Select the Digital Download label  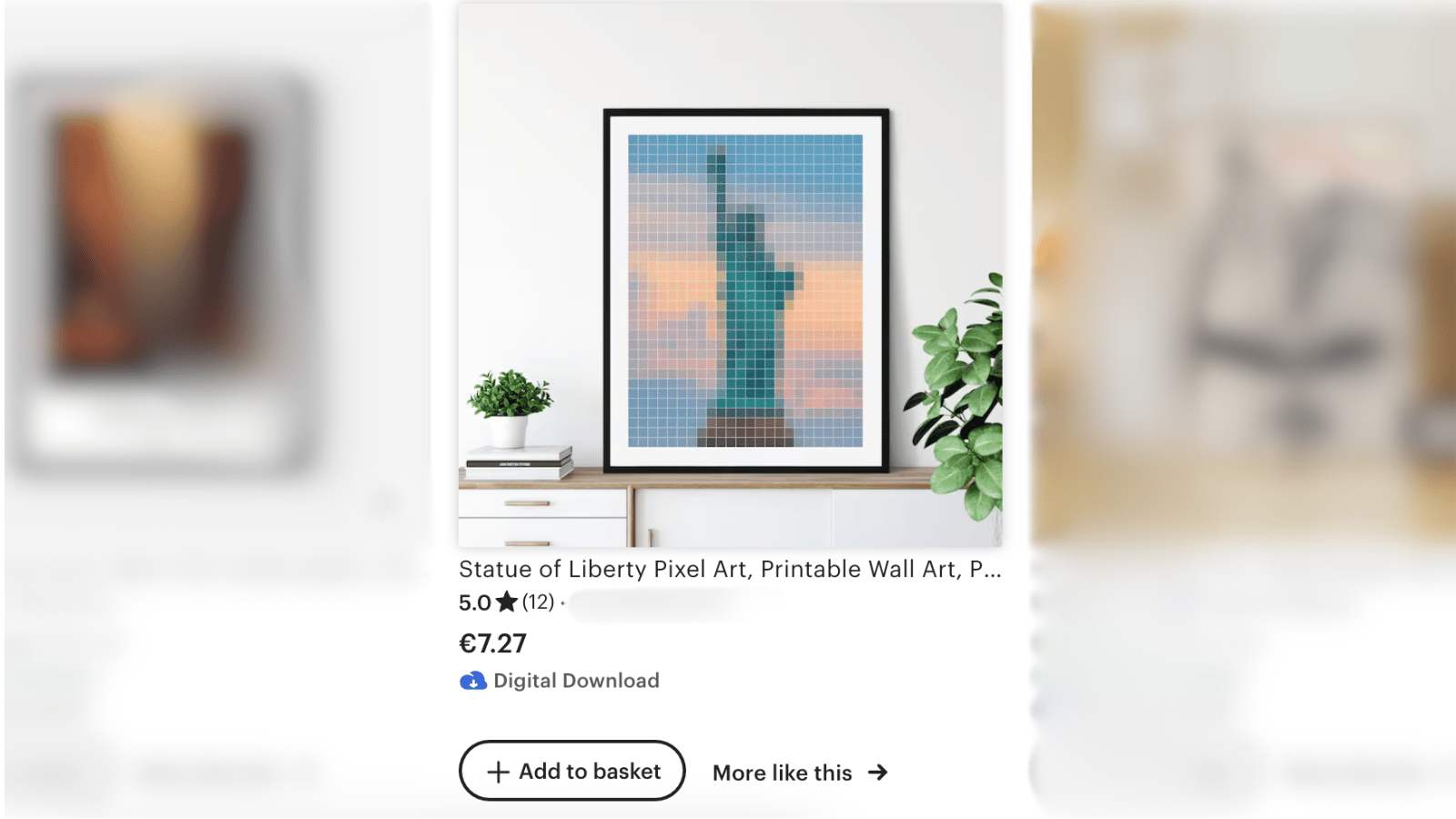point(576,681)
